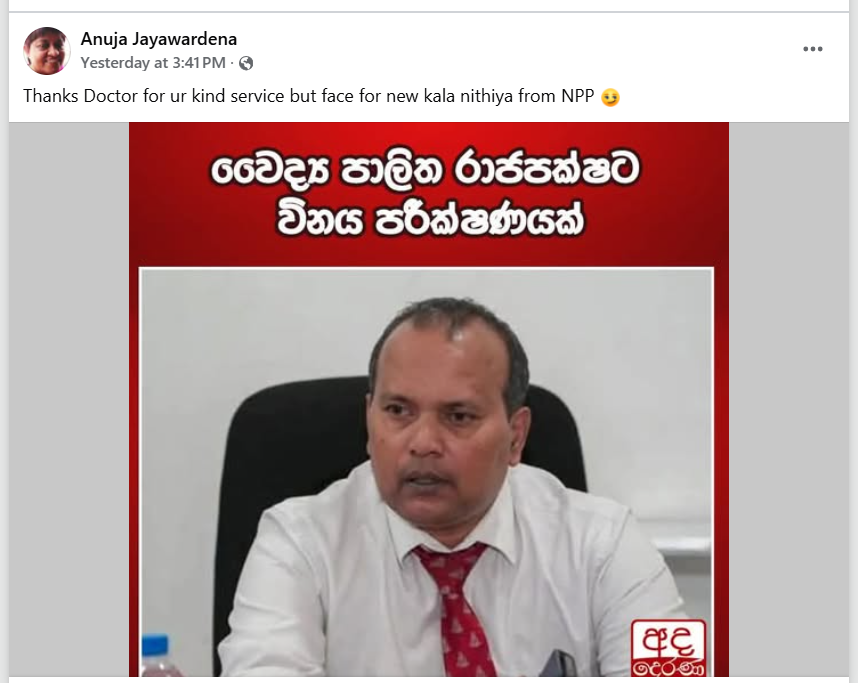Click the gray area right of the image
Viewport: 858px width, 683px height.
tap(789, 400)
